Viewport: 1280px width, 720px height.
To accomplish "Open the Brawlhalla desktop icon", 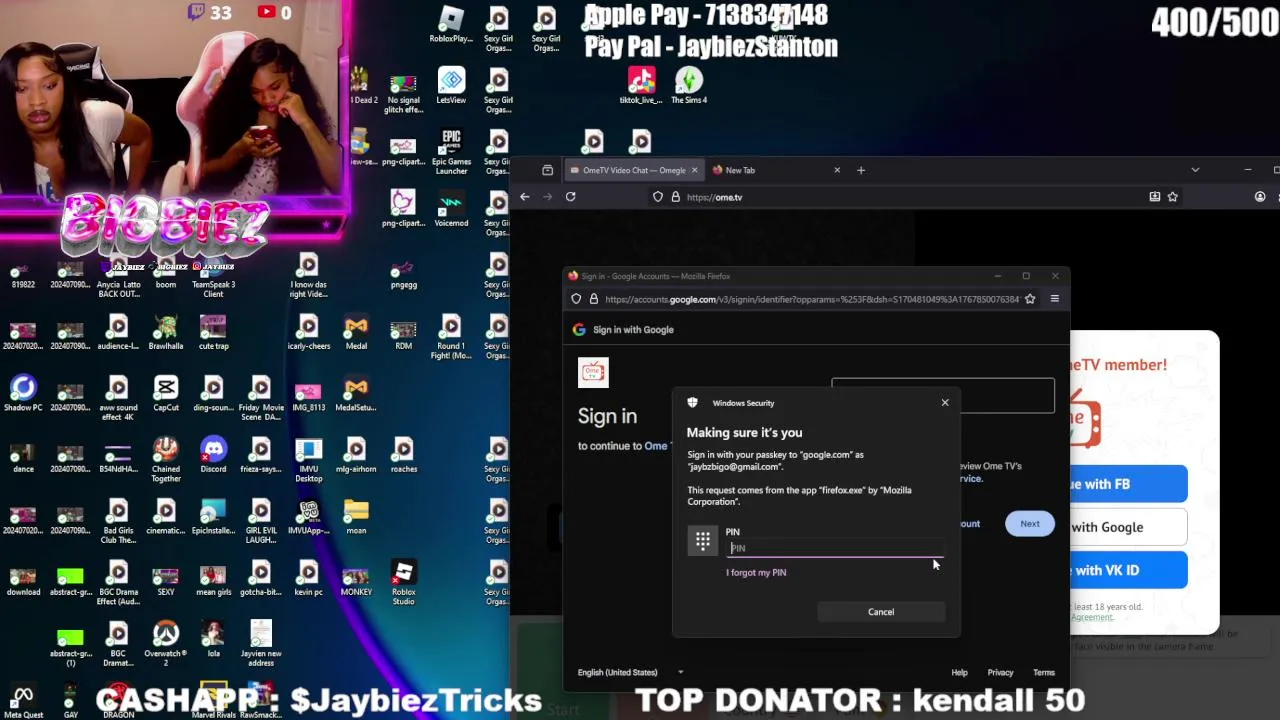I will pyautogui.click(x=166, y=331).
